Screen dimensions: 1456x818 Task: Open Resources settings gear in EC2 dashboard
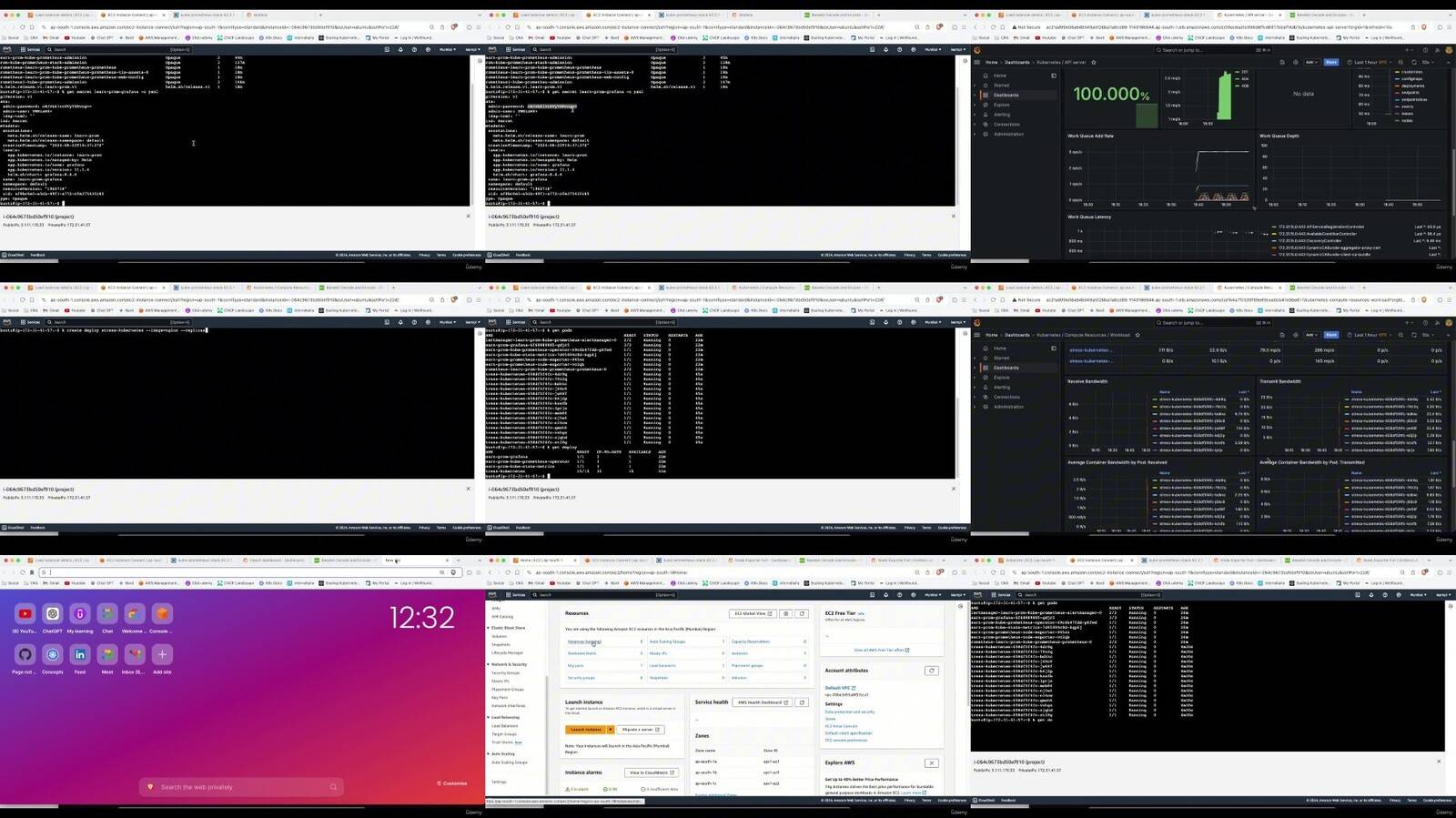pos(786,613)
